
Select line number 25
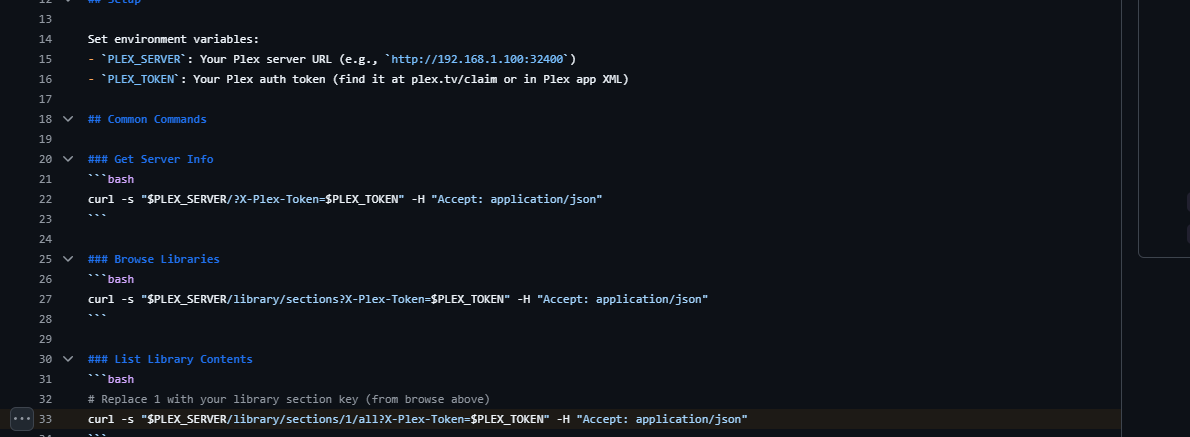45,259
